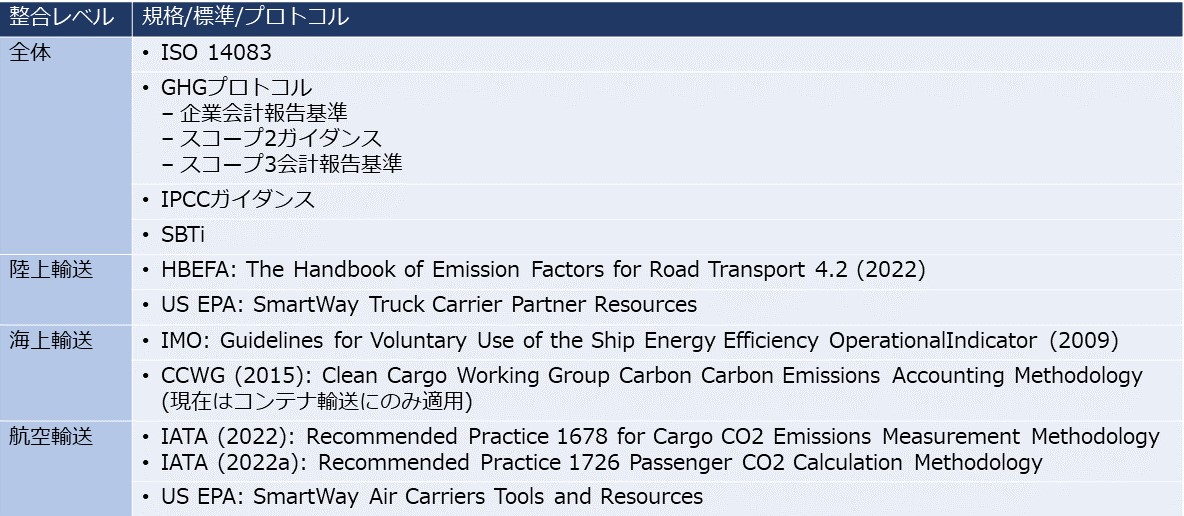The width and height of the screenshot is (1184, 516).
Task: Select the 海上輸送 row label cell
Action: [66, 371]
